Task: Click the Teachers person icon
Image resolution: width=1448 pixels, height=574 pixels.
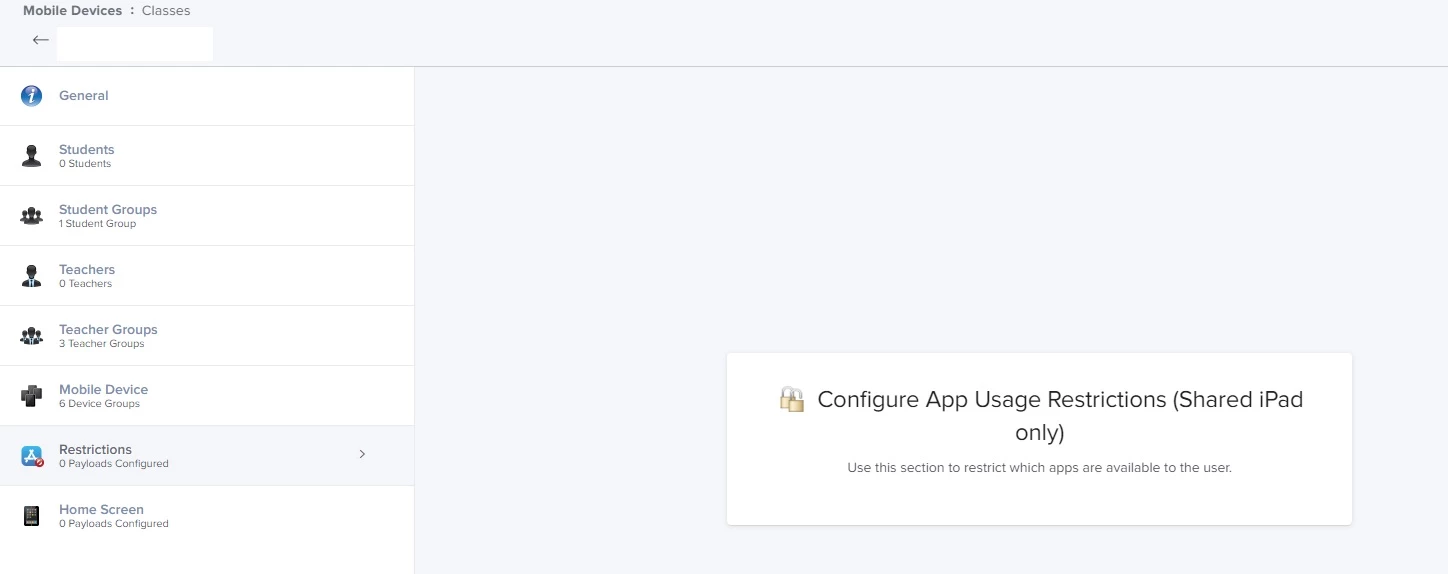Action: (32, 276)
